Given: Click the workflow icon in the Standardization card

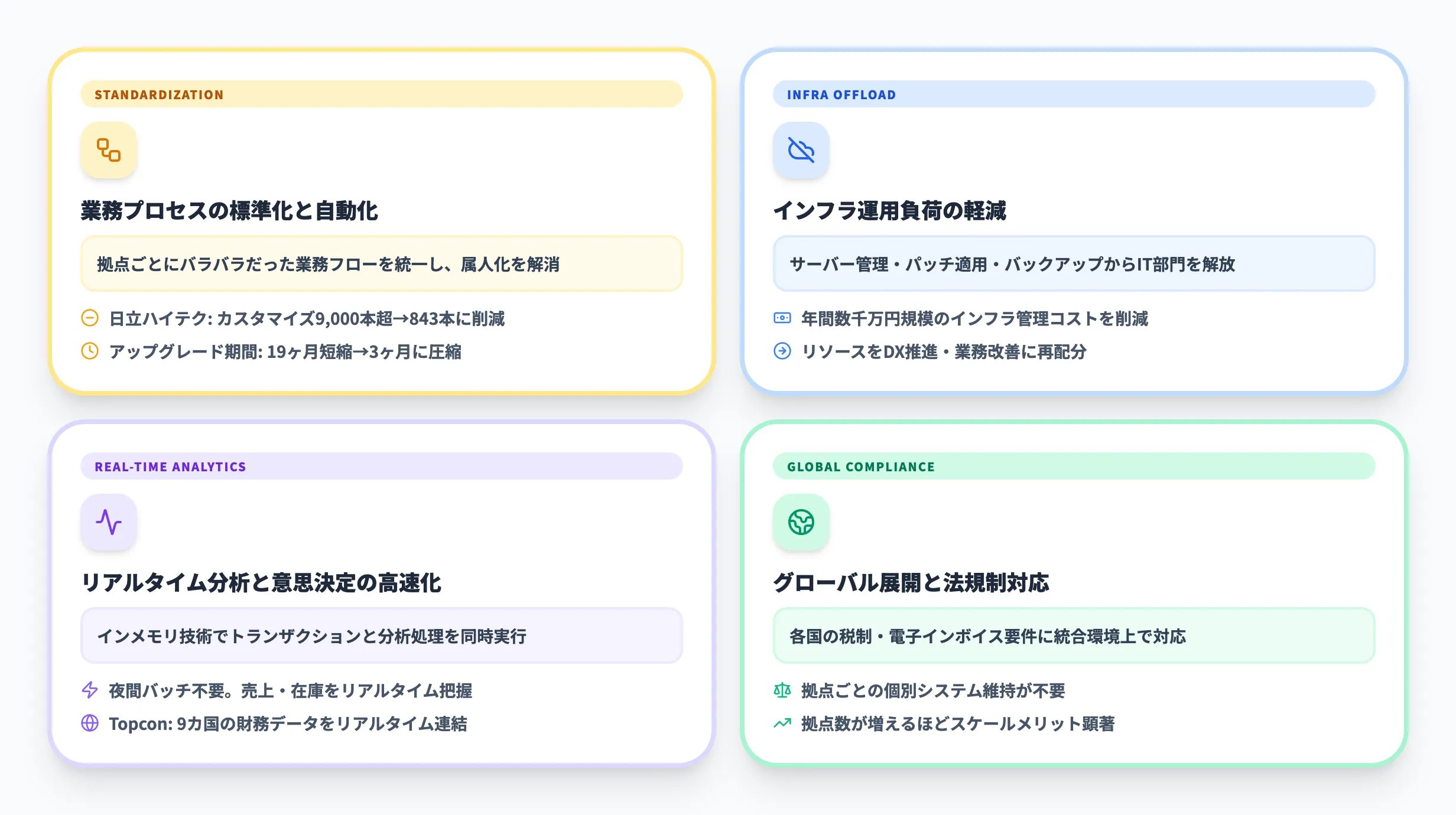Looking at the screenshot, I should 109,150.
